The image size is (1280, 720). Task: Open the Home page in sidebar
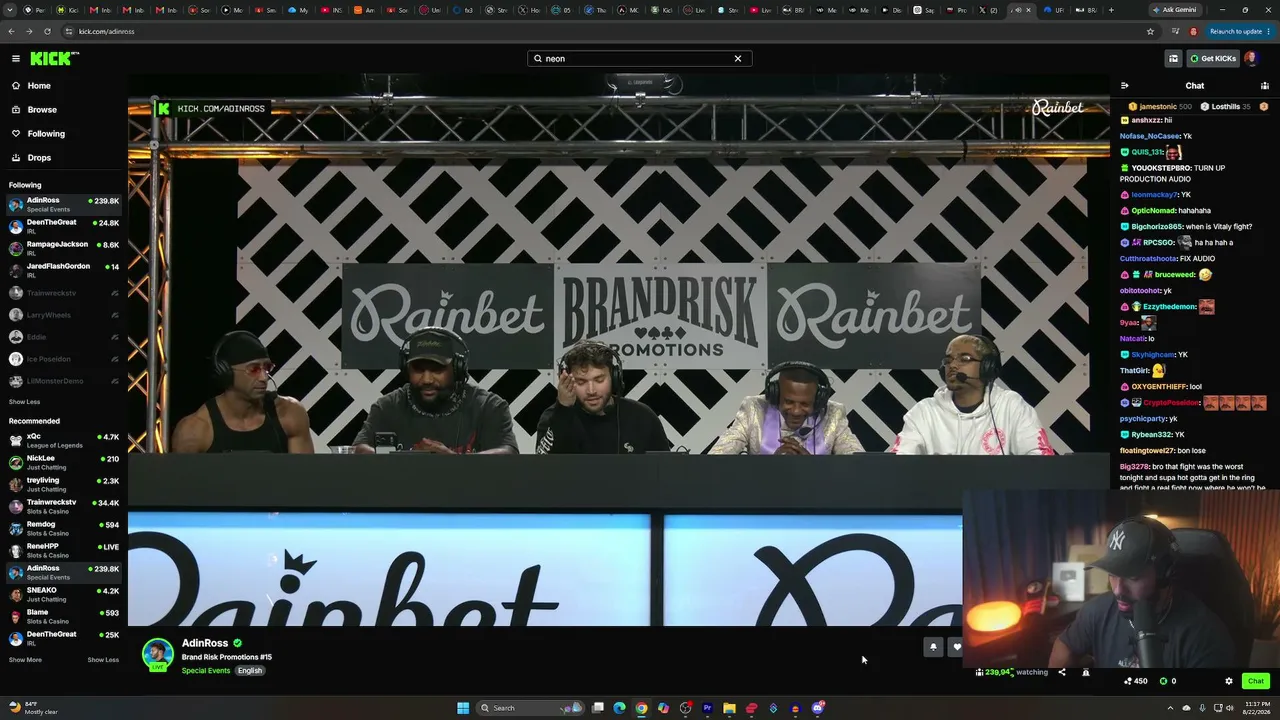63,86
